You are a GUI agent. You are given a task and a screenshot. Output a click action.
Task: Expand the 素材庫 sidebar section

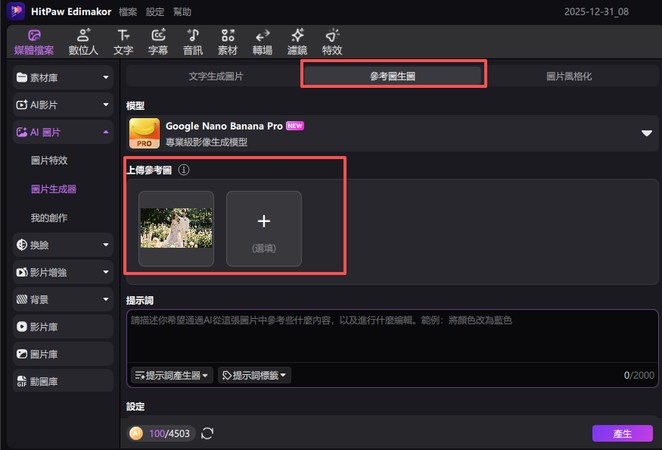[63, 77]
